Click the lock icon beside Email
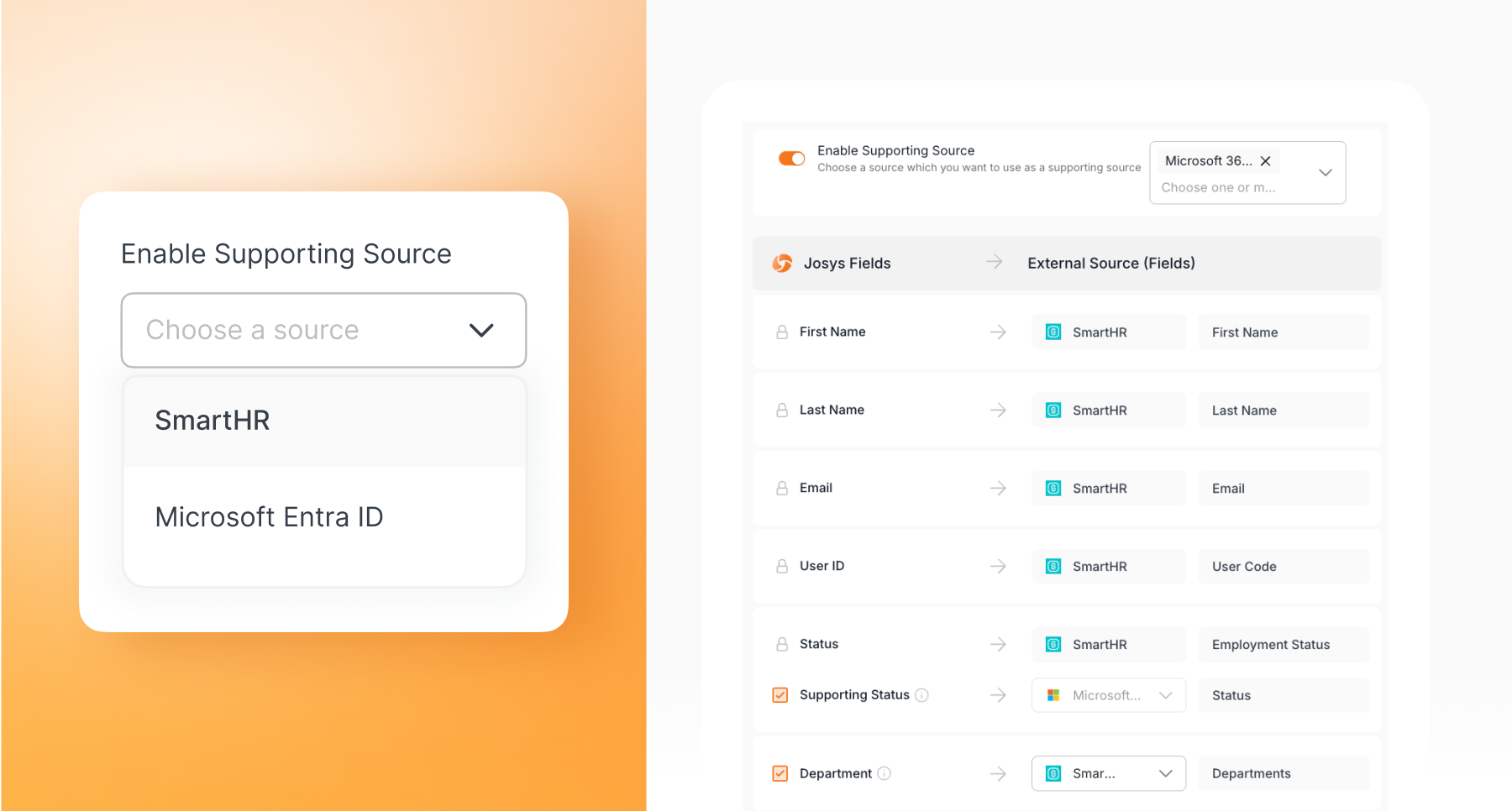This screenshot has width=1512, height=811. pos(782,489)
